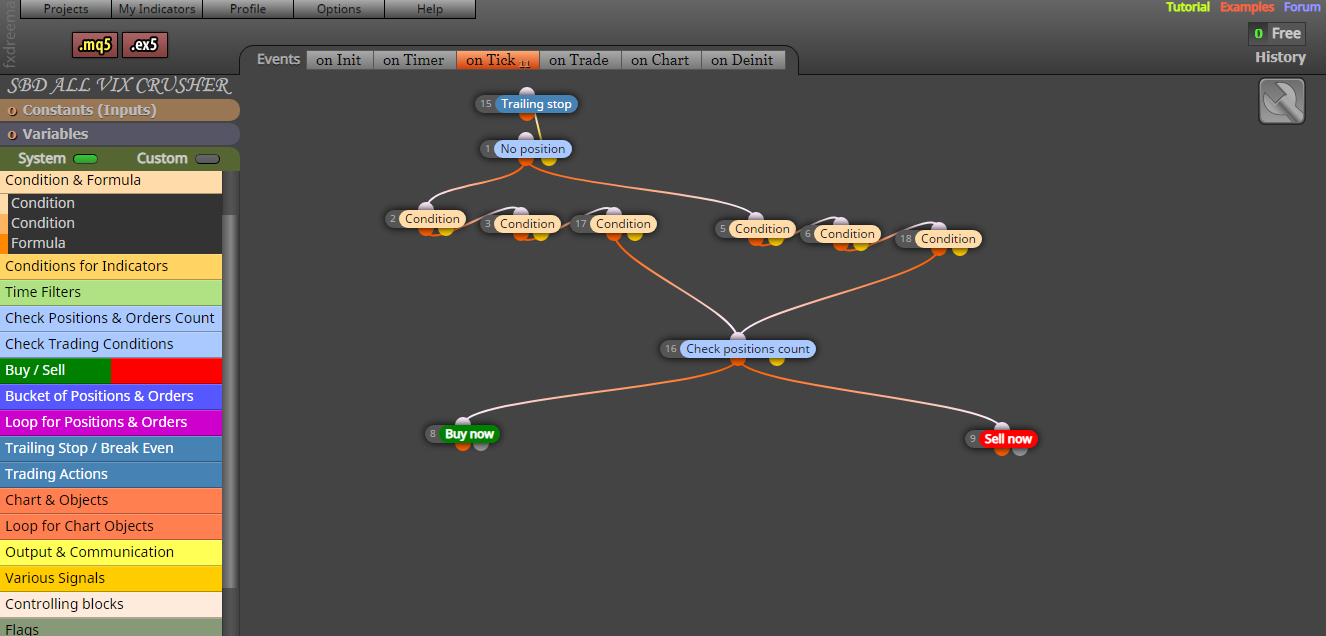
Task: Open the Projects menu
Action: [65, 9]
